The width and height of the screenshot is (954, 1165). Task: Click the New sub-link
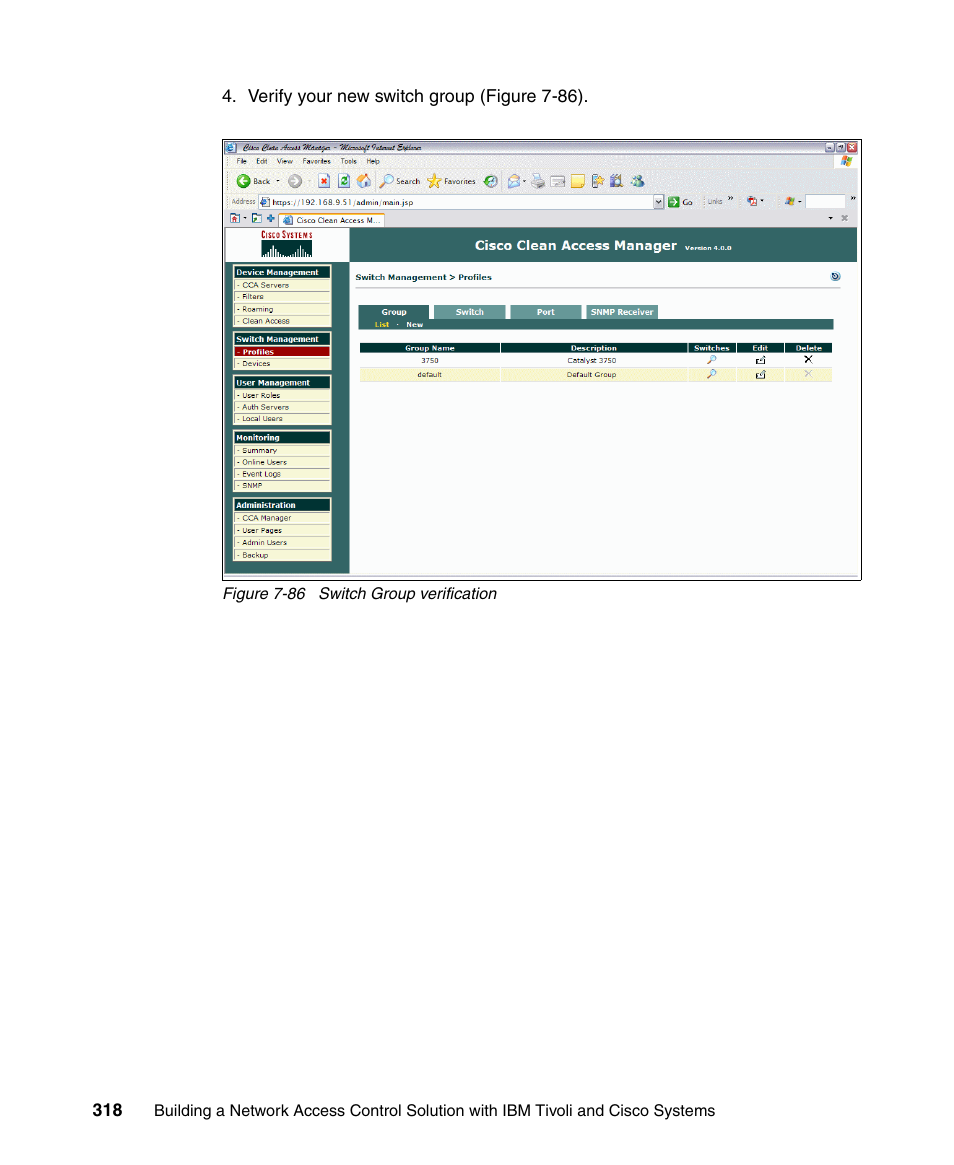point(415,325)
